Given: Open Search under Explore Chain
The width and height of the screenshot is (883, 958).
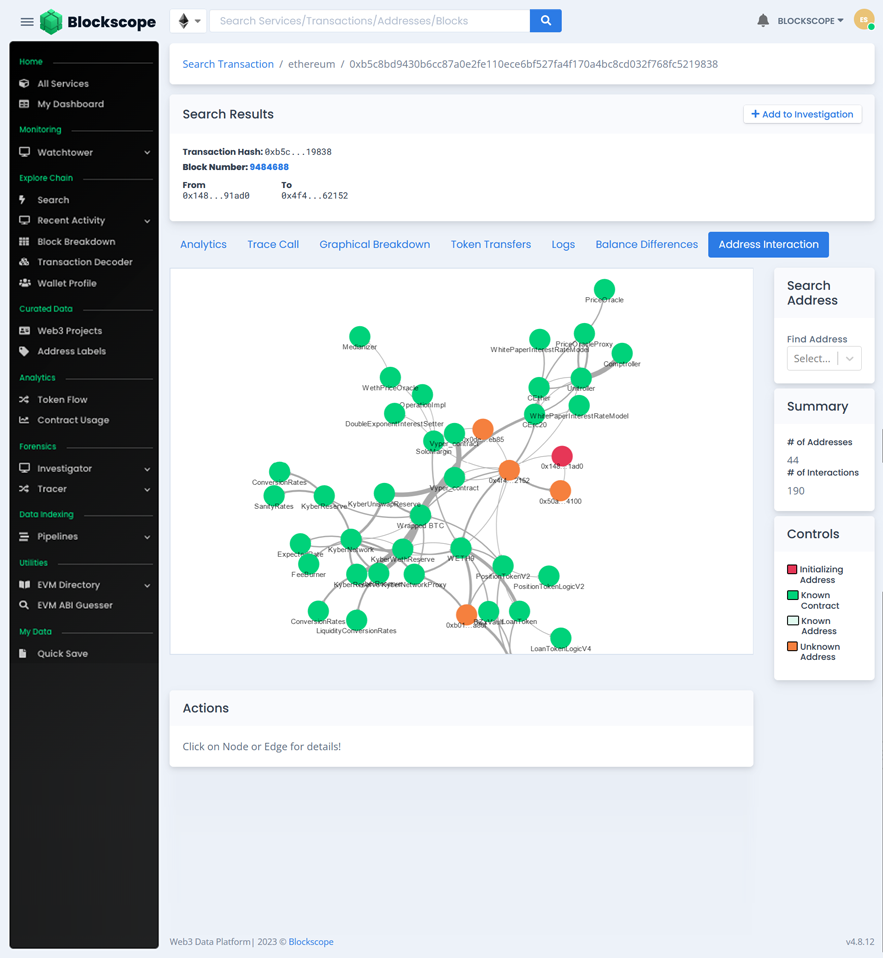Looking at the screenshot, I should (24, 199).
